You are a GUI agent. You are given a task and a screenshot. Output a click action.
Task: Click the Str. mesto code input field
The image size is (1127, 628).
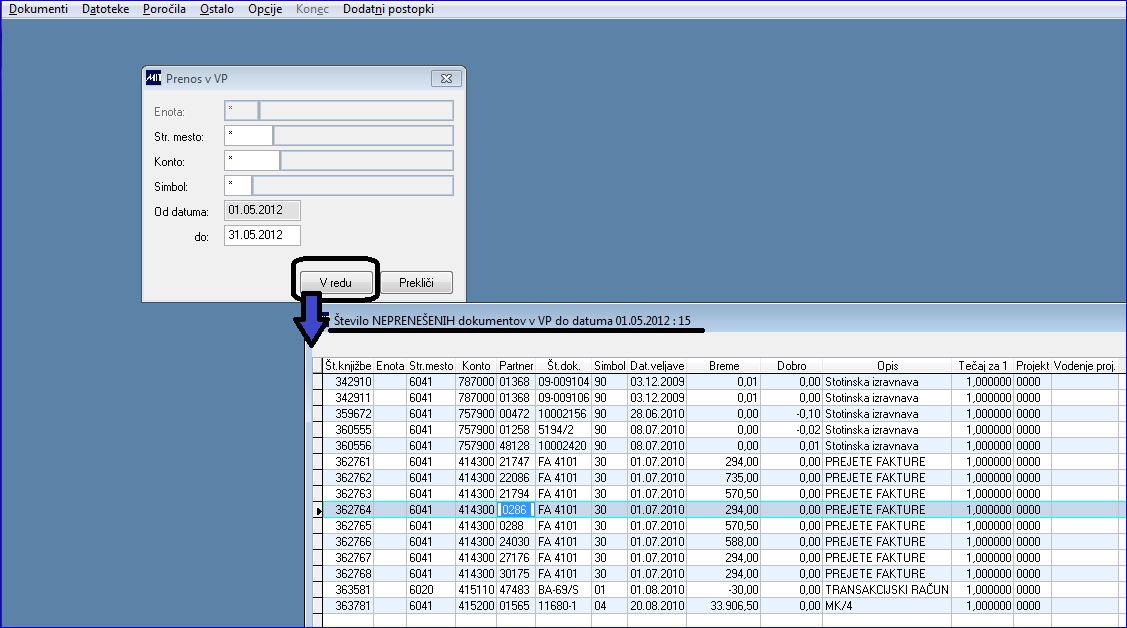pyautogui.click(x=249, y=135)
